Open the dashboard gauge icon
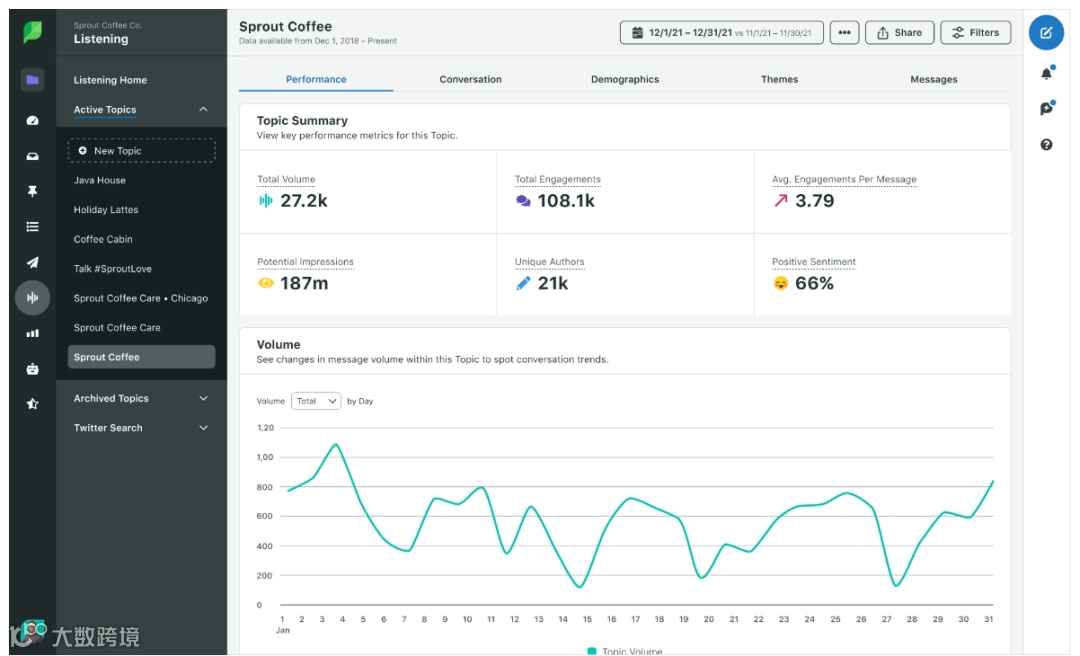1080x656 pixels. (x=32, y=121)
